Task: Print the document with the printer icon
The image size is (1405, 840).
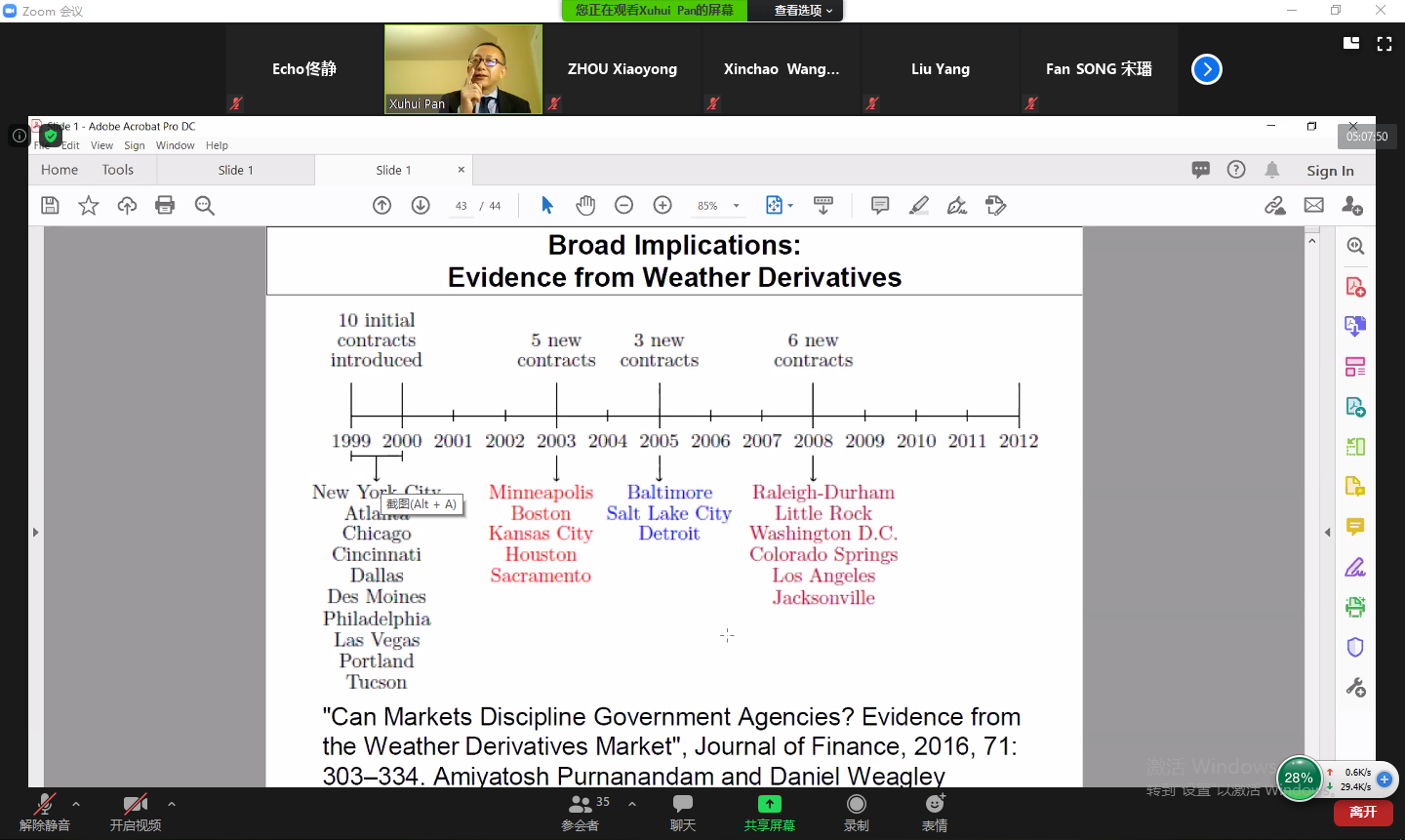Action: pyautogui.click(x=165, y=206)
